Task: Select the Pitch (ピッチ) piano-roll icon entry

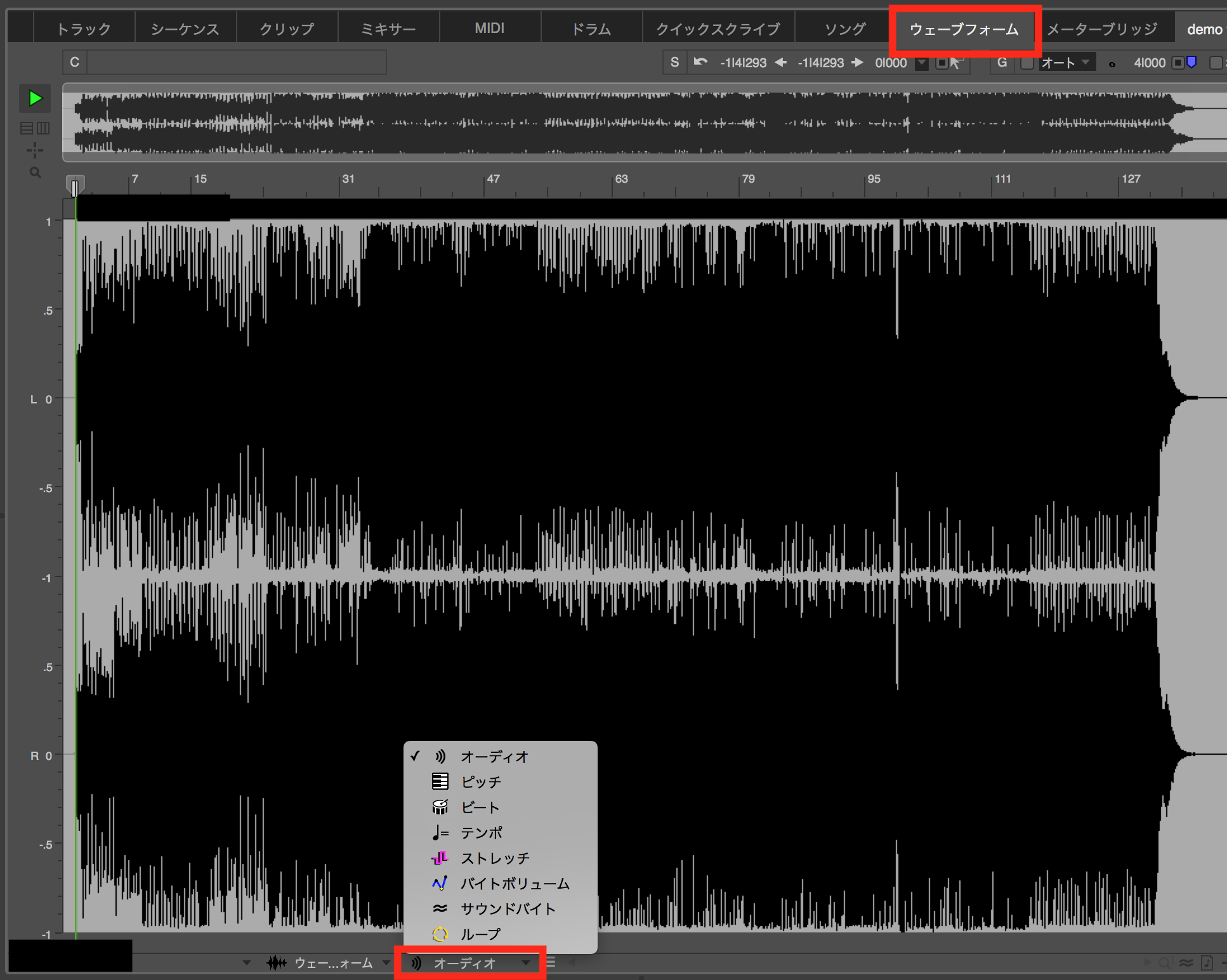Action: pyautogui.click(x=480, y=782)
